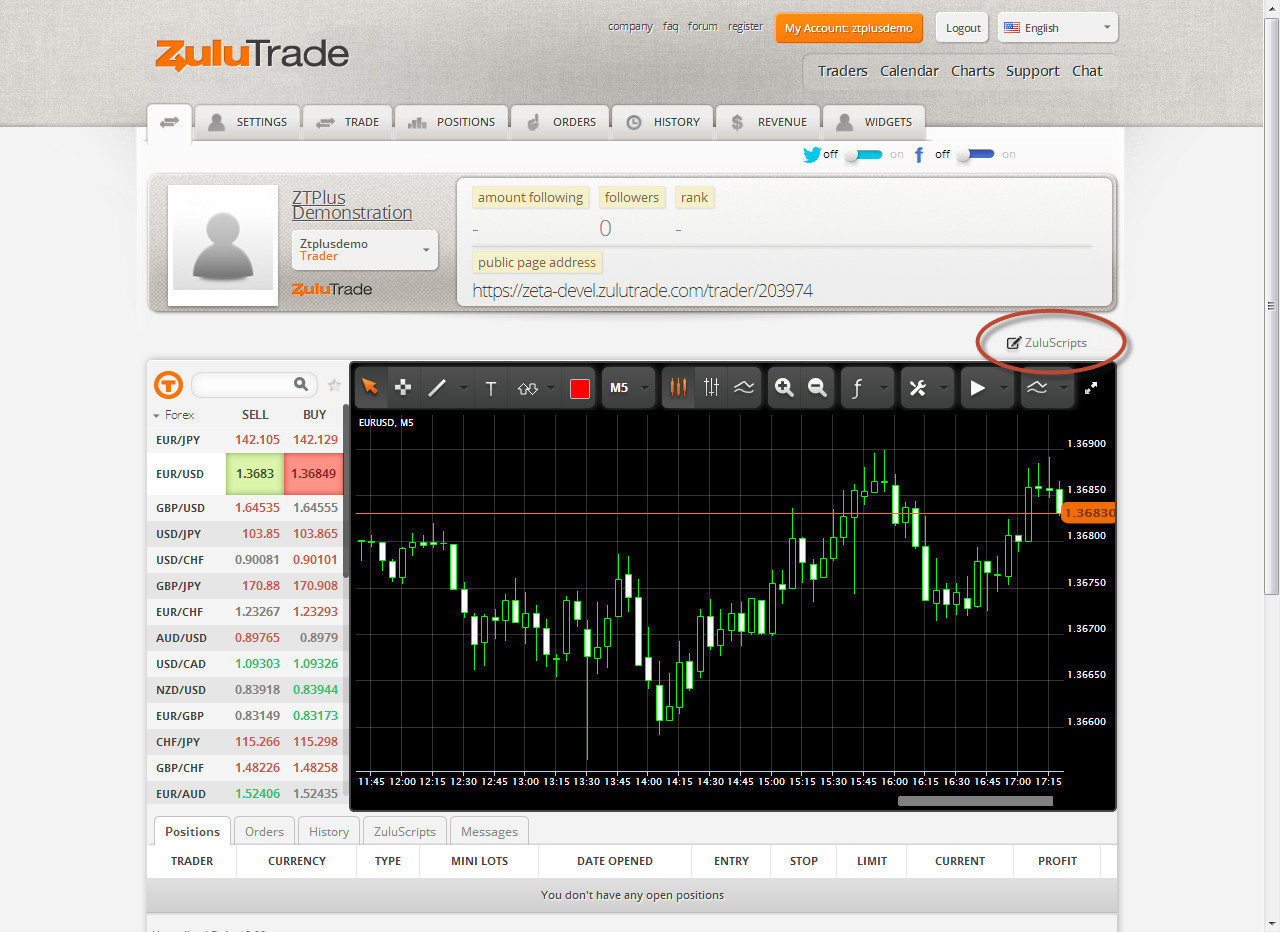Choose the text annotation tool
This screenshot has width=1280, height=932.
point(490,388)
